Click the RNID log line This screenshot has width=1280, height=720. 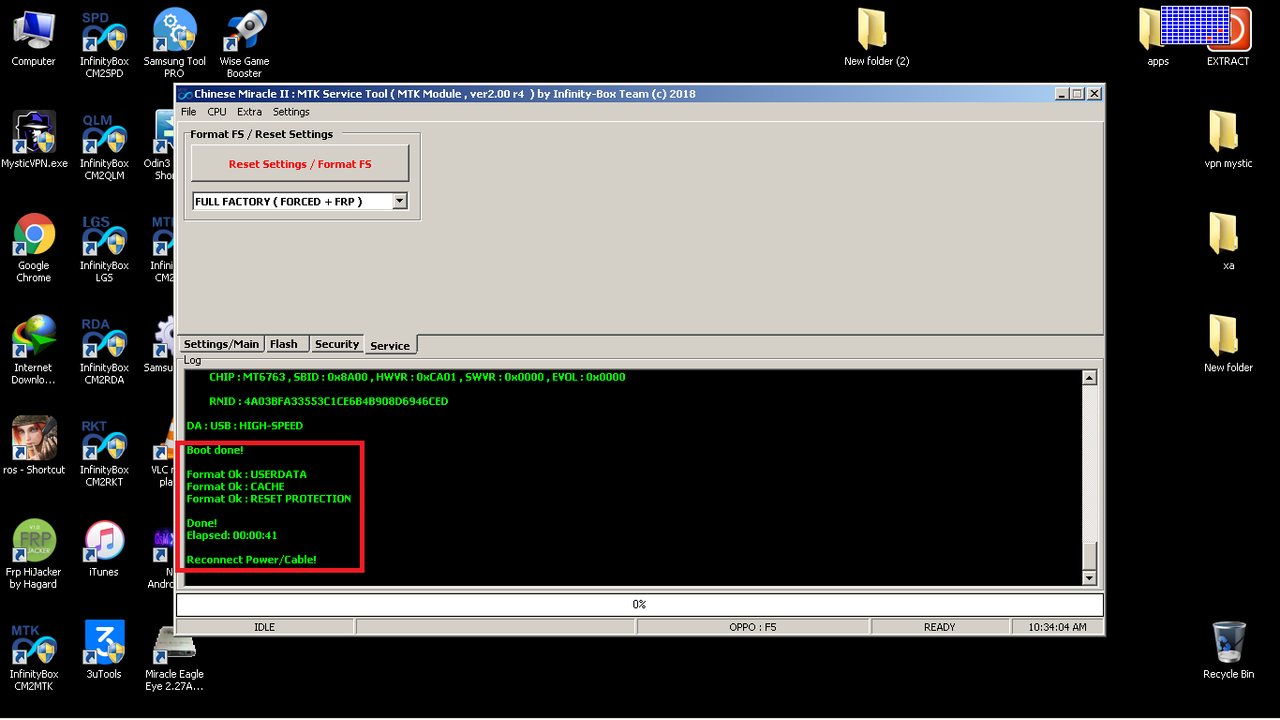(x=328, y=402)
